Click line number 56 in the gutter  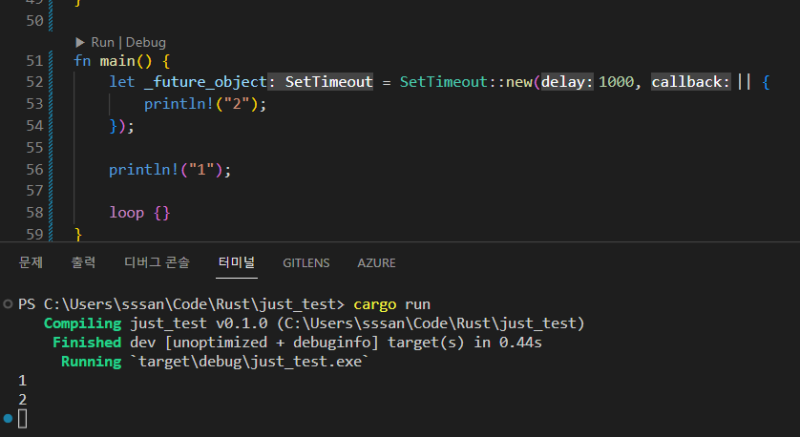pos(34,170)
